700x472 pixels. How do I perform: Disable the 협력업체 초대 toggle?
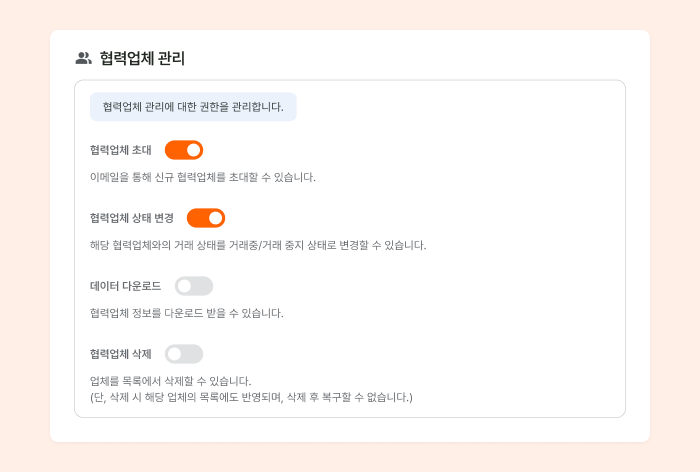184,150
